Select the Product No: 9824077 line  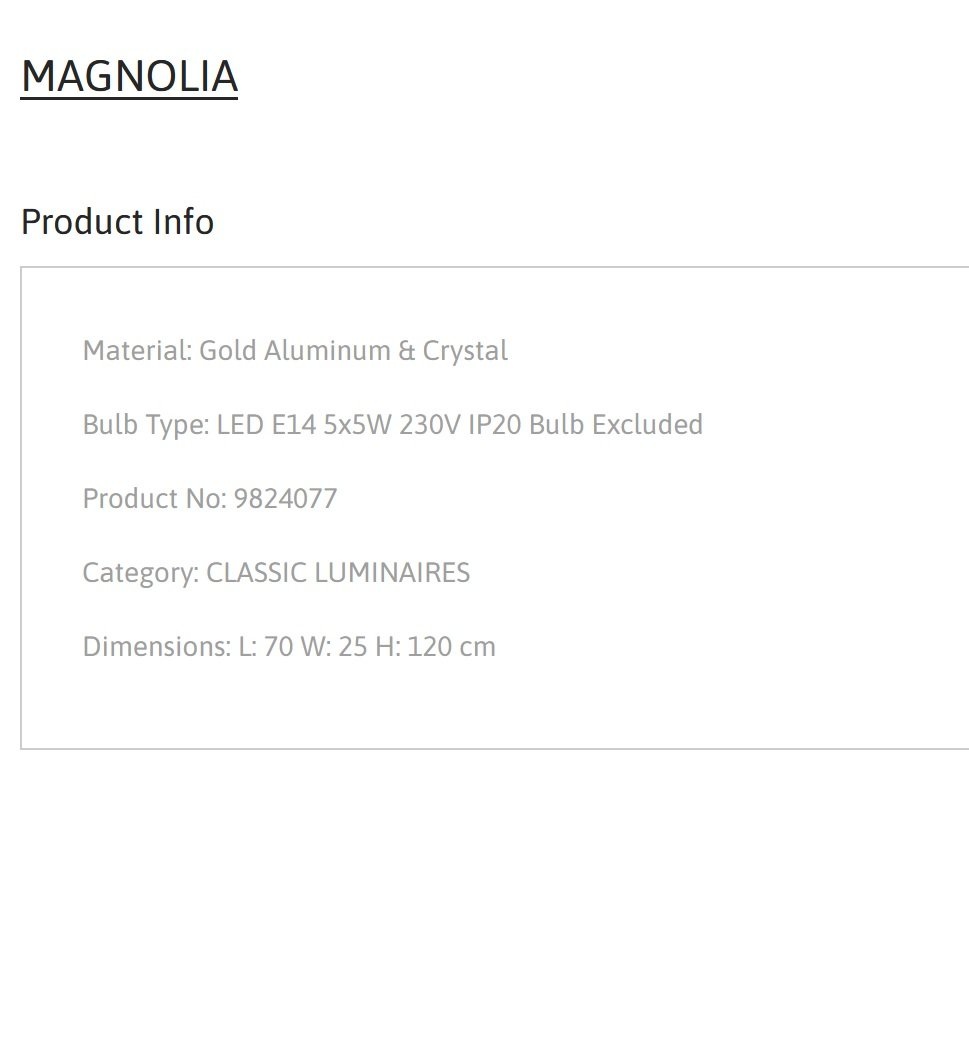coord(210,499)
